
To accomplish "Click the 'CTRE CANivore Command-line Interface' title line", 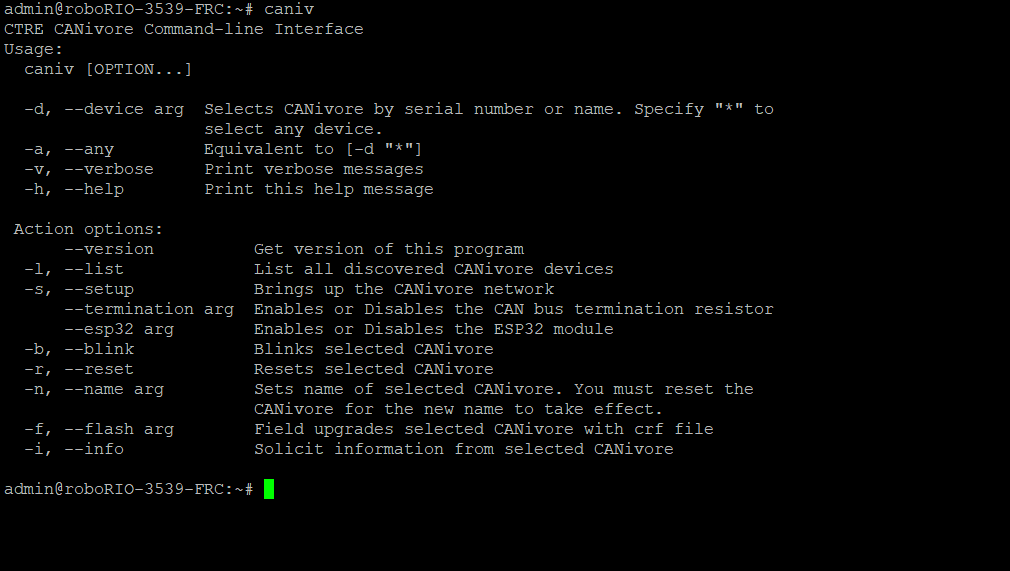I will (184, 30).
